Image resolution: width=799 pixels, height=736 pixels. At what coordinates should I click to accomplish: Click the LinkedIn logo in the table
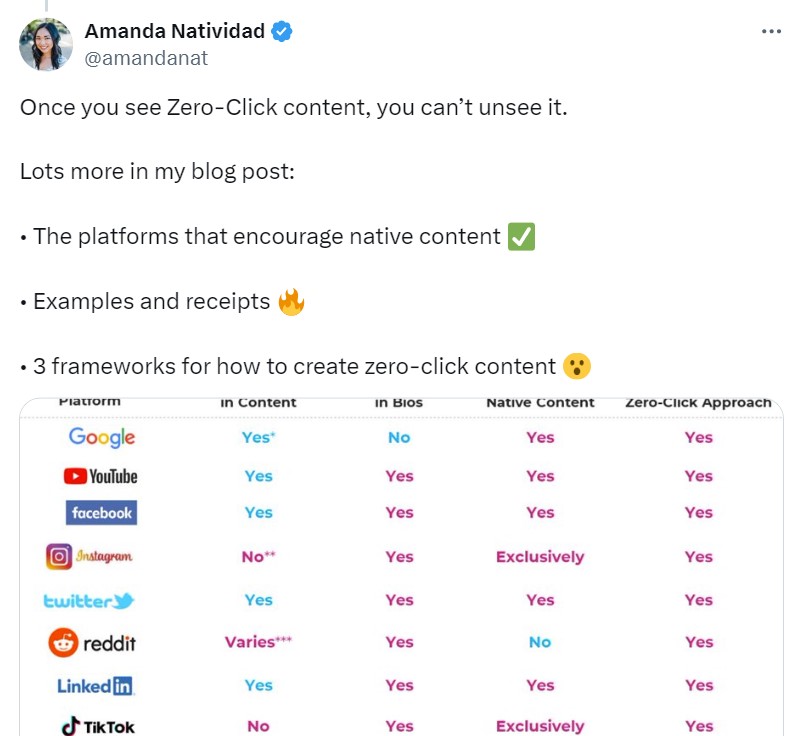click(96, 686)
